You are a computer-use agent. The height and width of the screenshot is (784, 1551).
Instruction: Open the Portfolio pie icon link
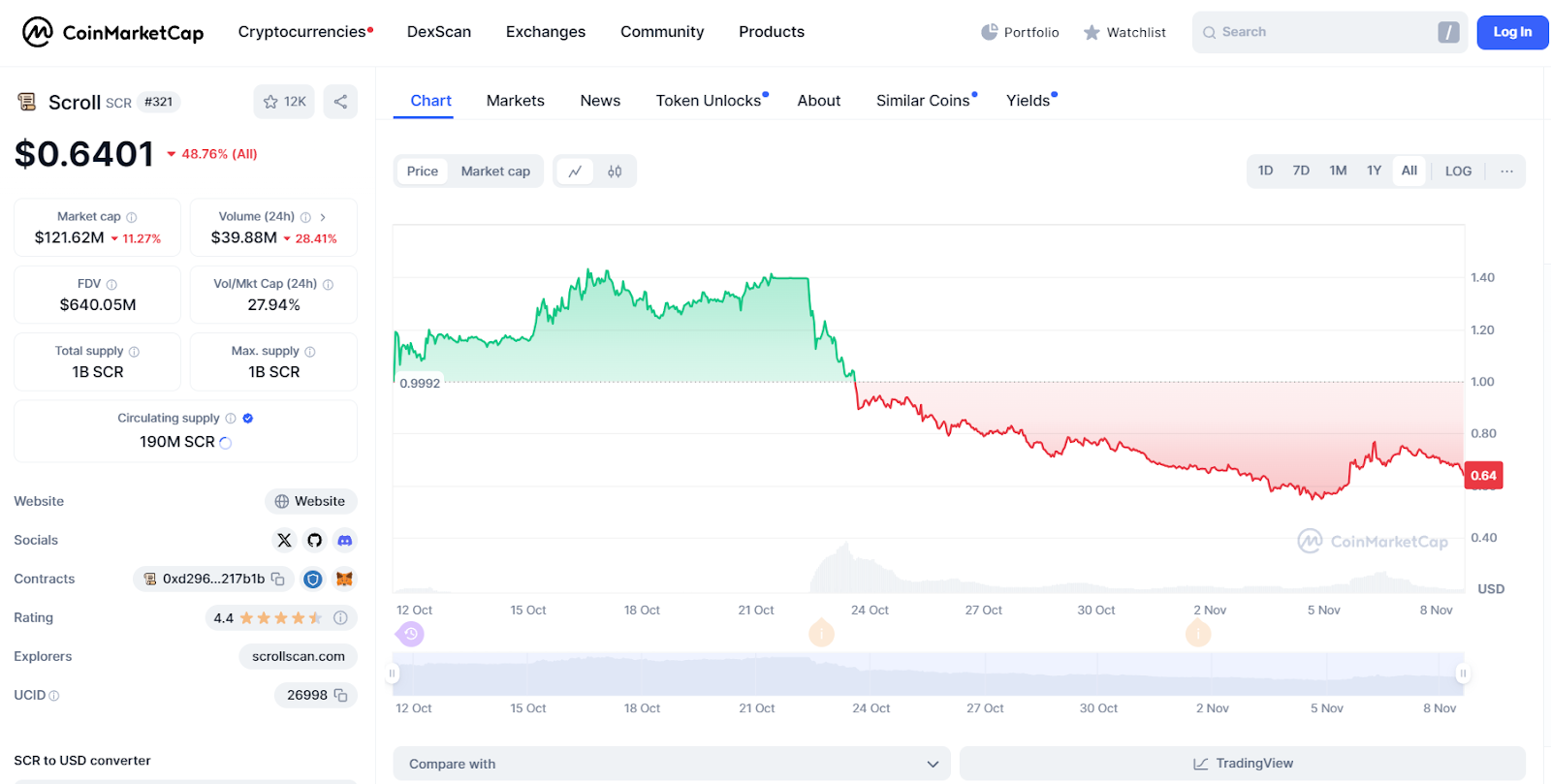[1020, 32]
